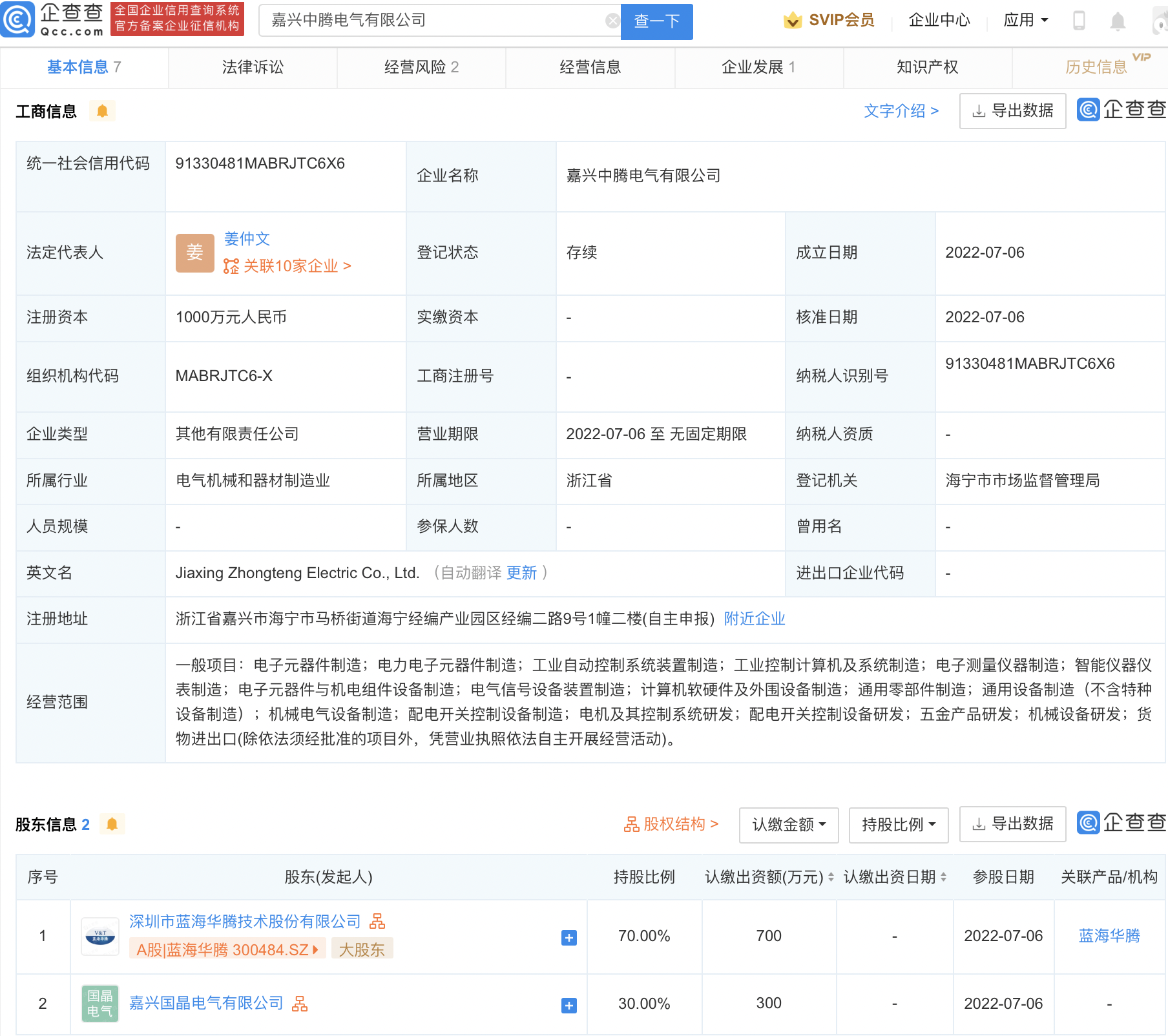Open the mobile app icon near notifications
The width and height of the screenshot is (1168, 1036).
1078,20
